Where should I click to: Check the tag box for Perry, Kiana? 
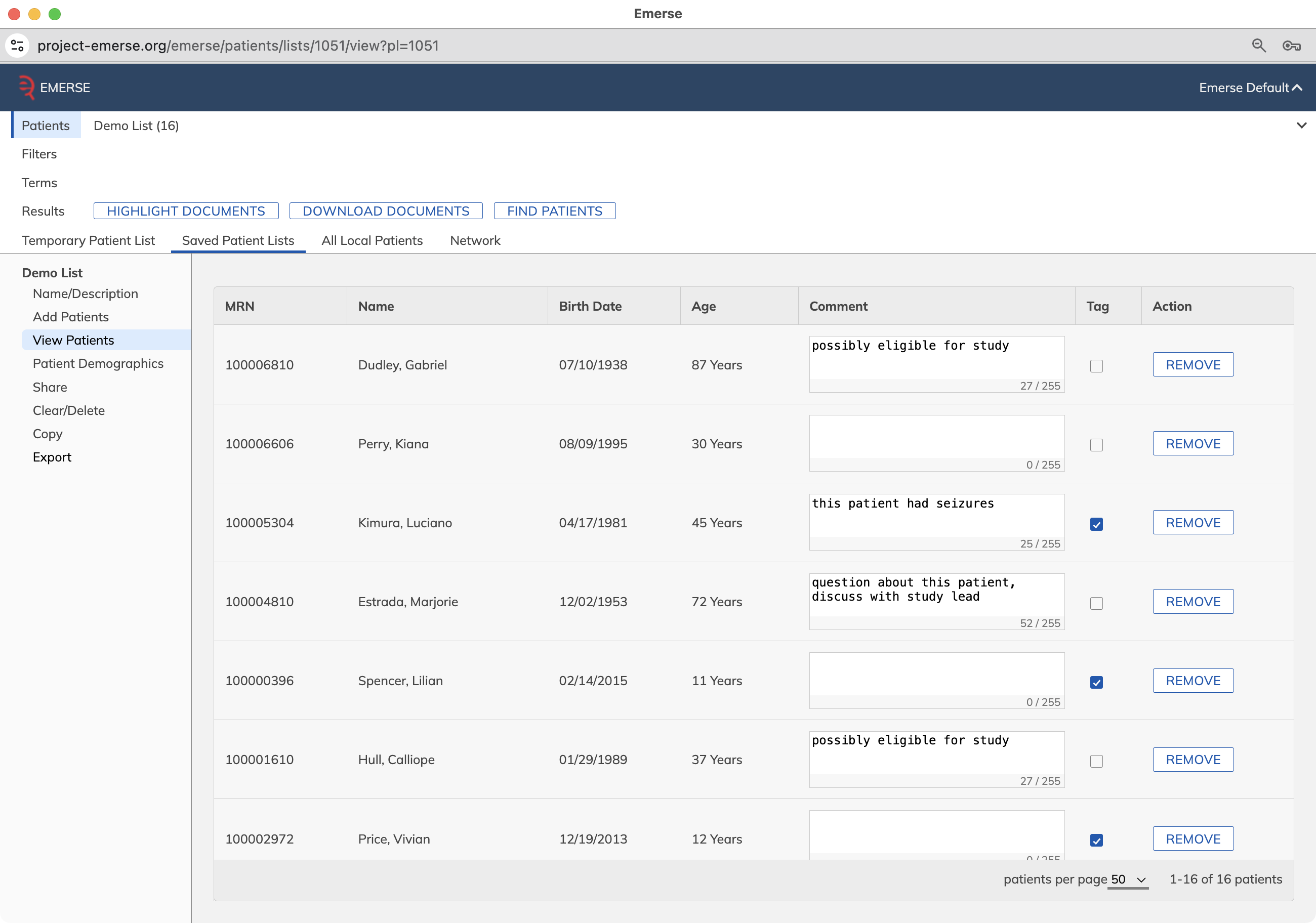click(x=1096, y=445)
